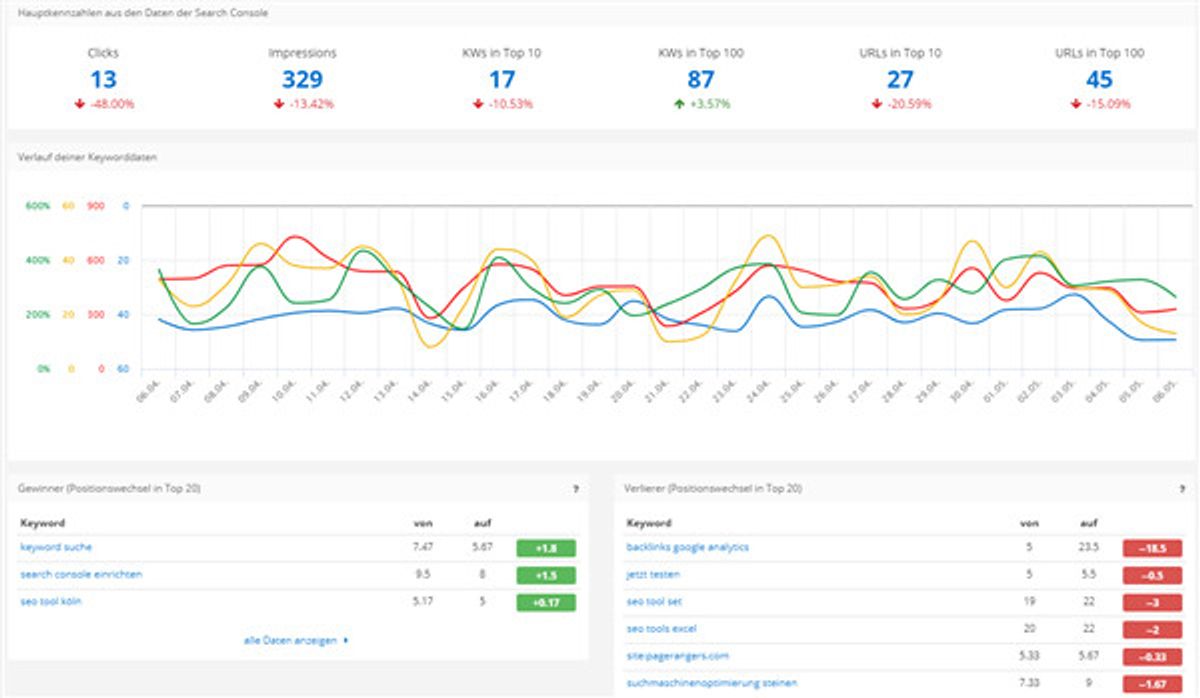Click the green +0.17 change badge

point(546,602)
